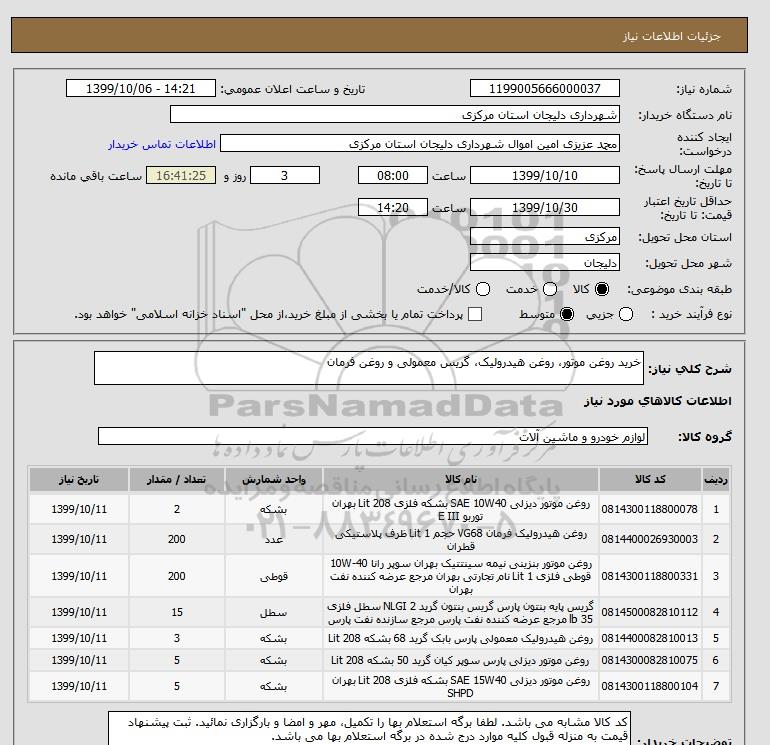This screenshot has height=745, width=770.
Task: Click the واحد شمارش column header
Action: pos(274,479)
